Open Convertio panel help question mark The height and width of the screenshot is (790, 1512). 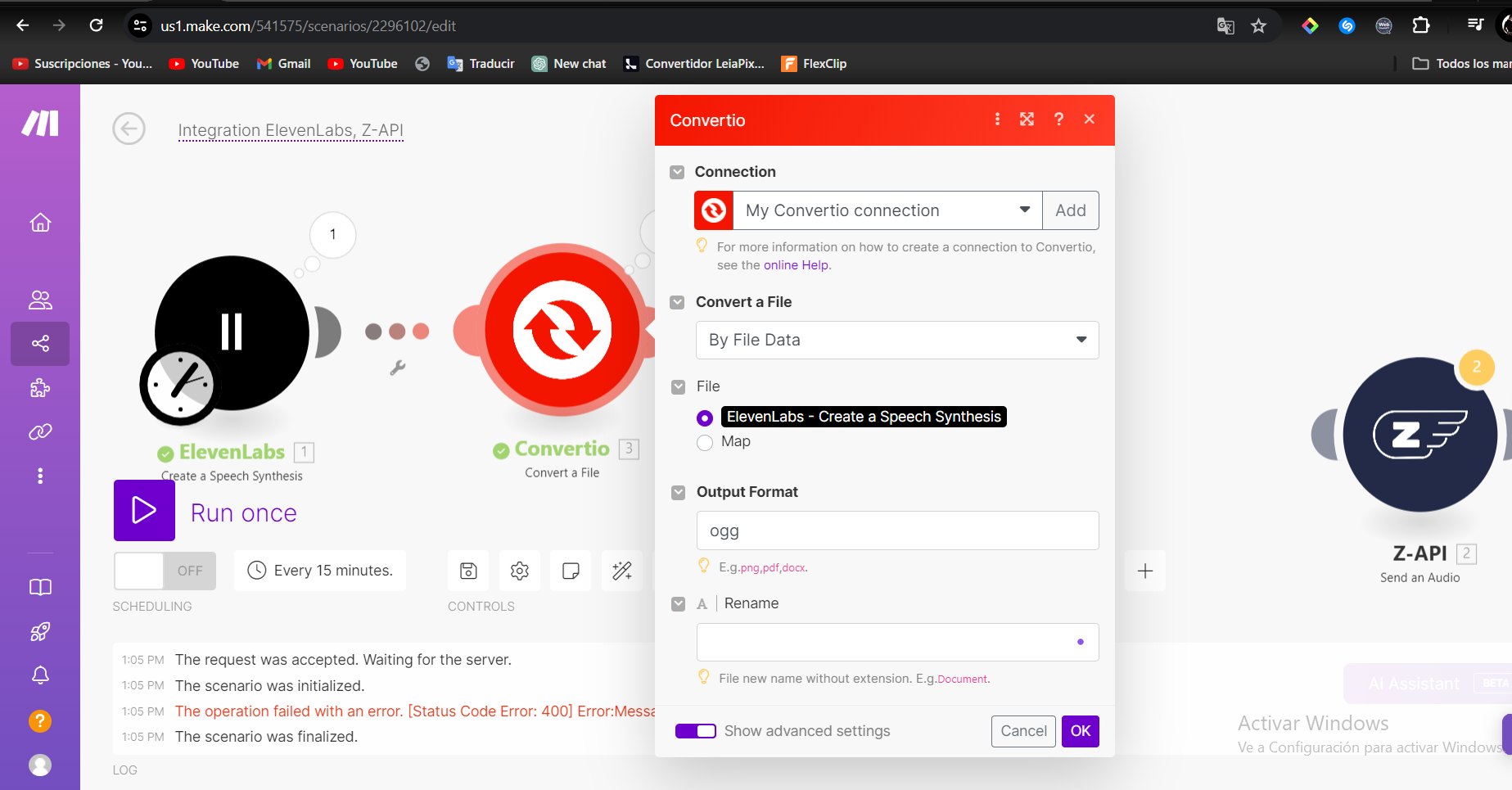click(x=1058, y=120)
